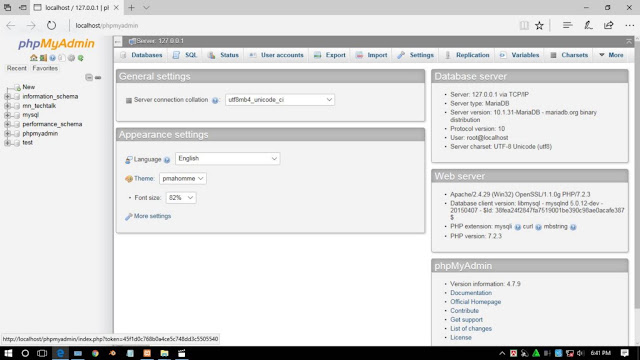
Task: Open the Contribute link
Action: click(464, 311)
